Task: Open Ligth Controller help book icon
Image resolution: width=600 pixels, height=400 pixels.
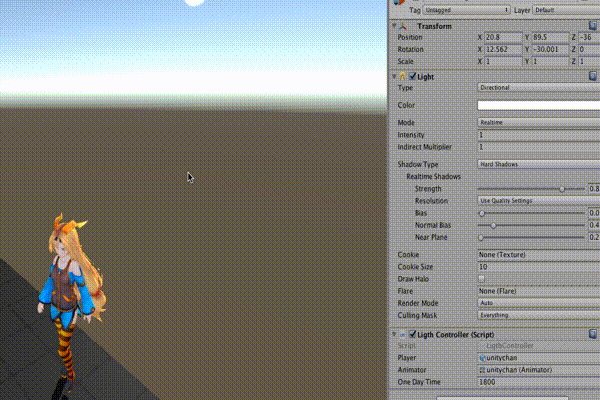Action: (x=593, y=334)
